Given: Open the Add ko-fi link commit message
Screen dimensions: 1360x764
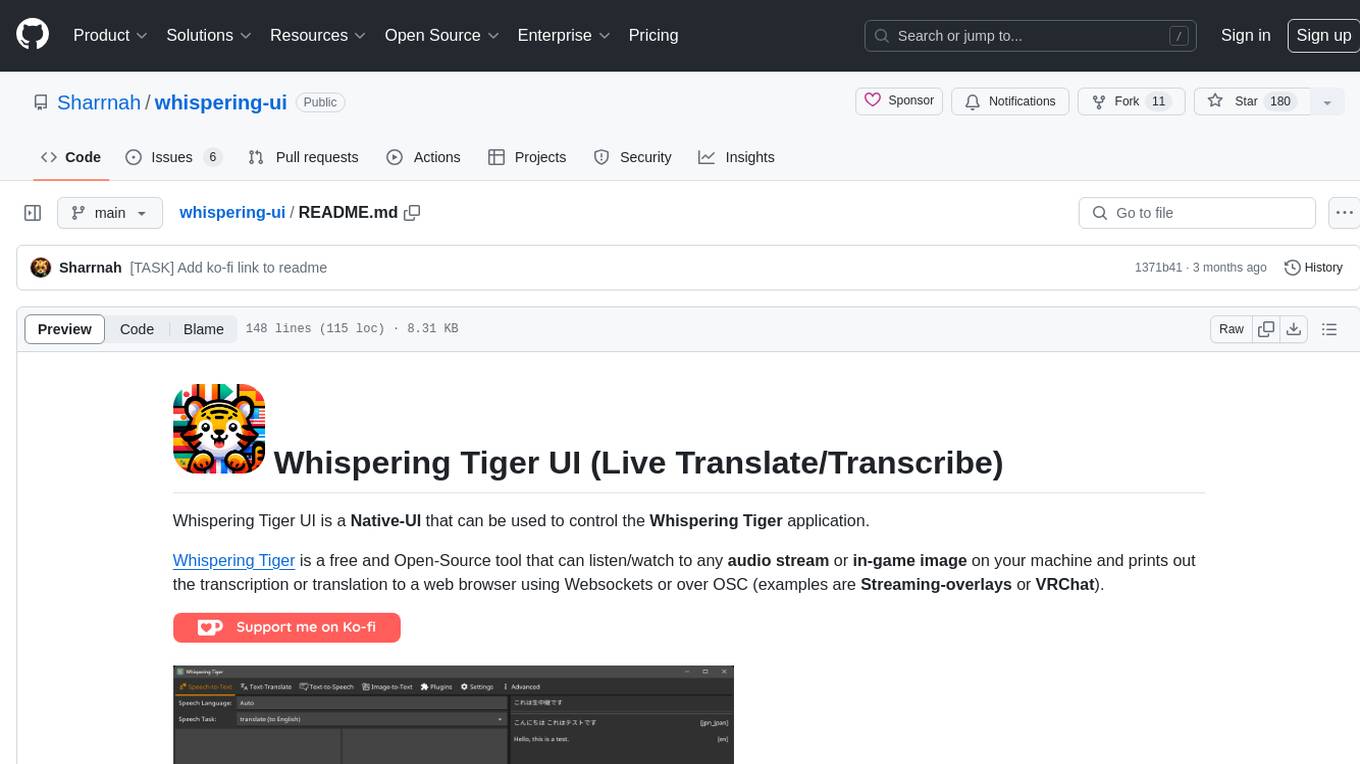Looking at the screenshot, I should (228, 268).
